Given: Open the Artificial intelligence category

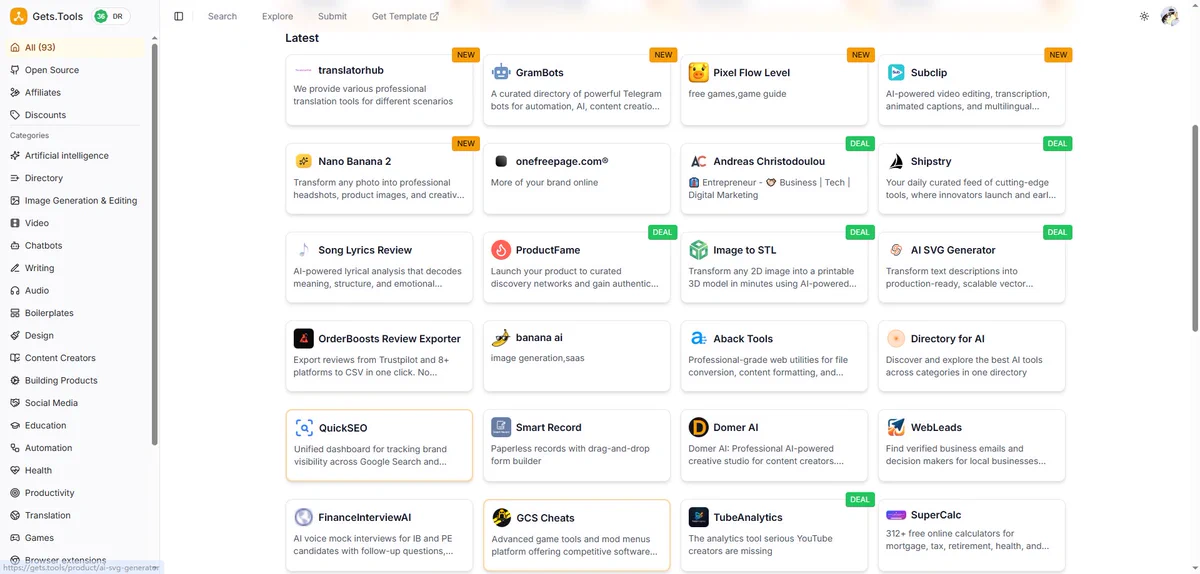Looking at the screenshot, I should (x=75, y=155).
